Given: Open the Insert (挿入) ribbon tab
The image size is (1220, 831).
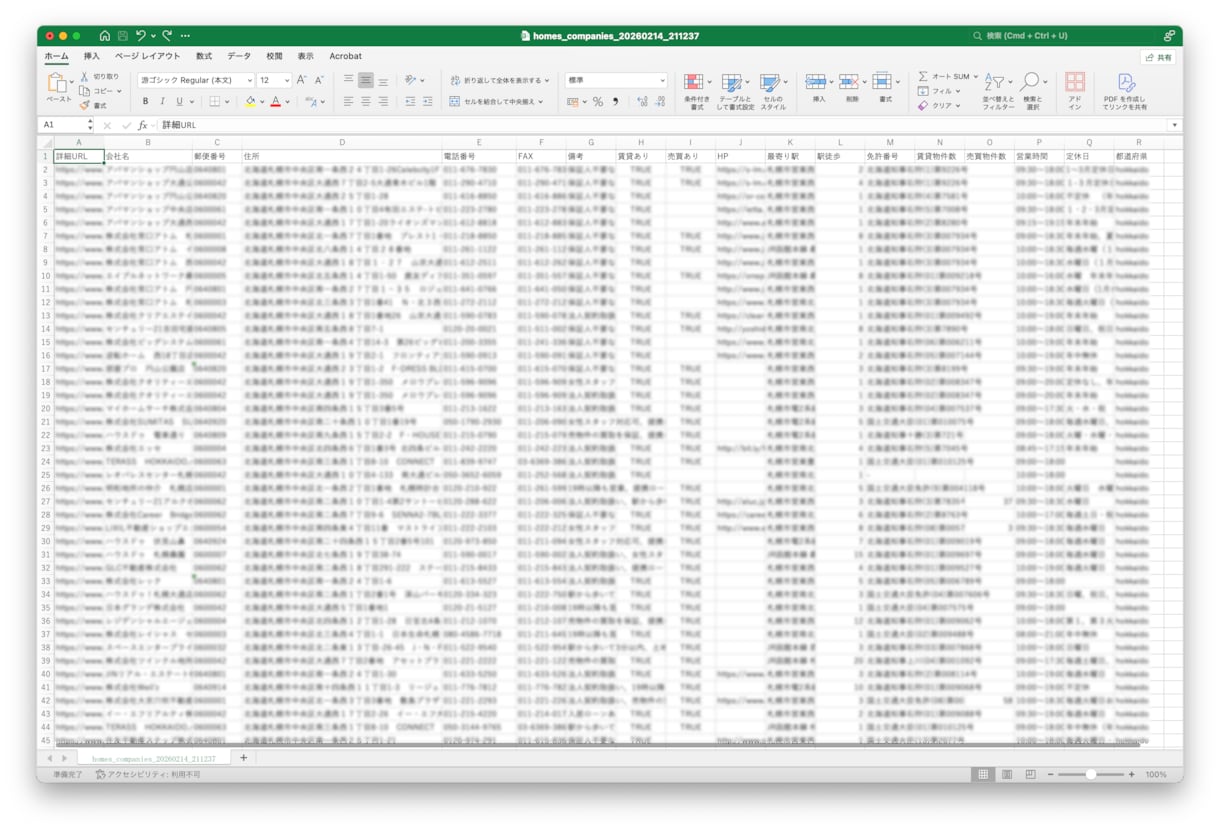Looking at the screenshot, I should point(92,56).
